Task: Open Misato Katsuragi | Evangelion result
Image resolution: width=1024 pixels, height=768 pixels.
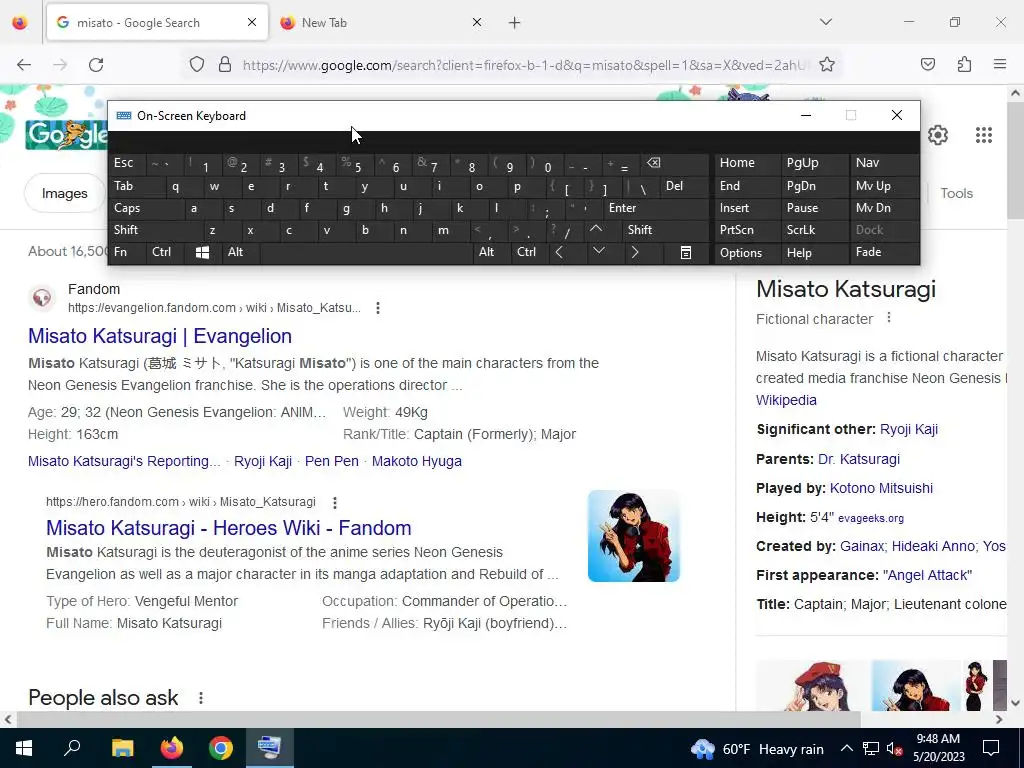Action: pyautogui.click(x=160, y=336)
